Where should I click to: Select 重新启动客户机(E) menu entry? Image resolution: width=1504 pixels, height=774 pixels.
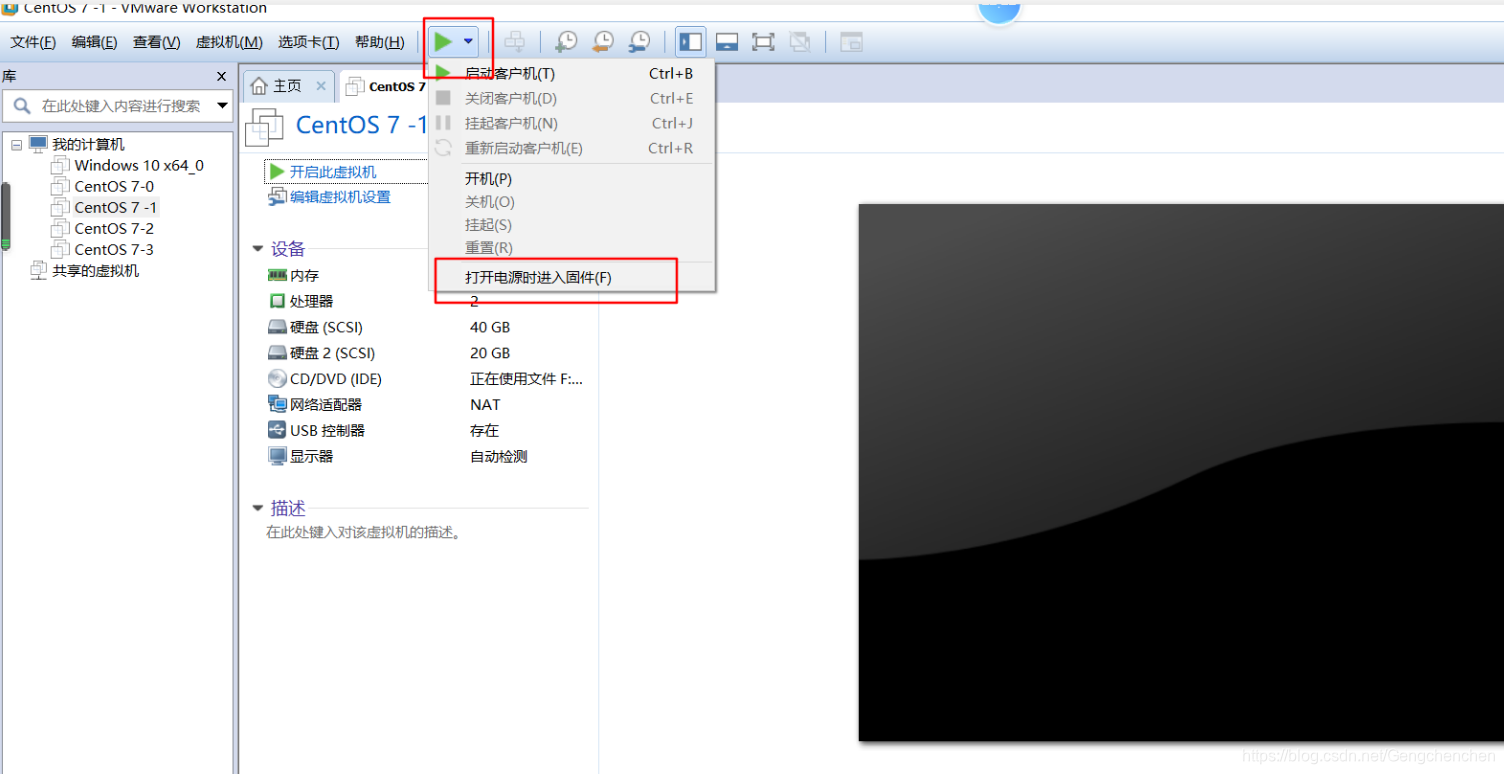coord(572,148)
